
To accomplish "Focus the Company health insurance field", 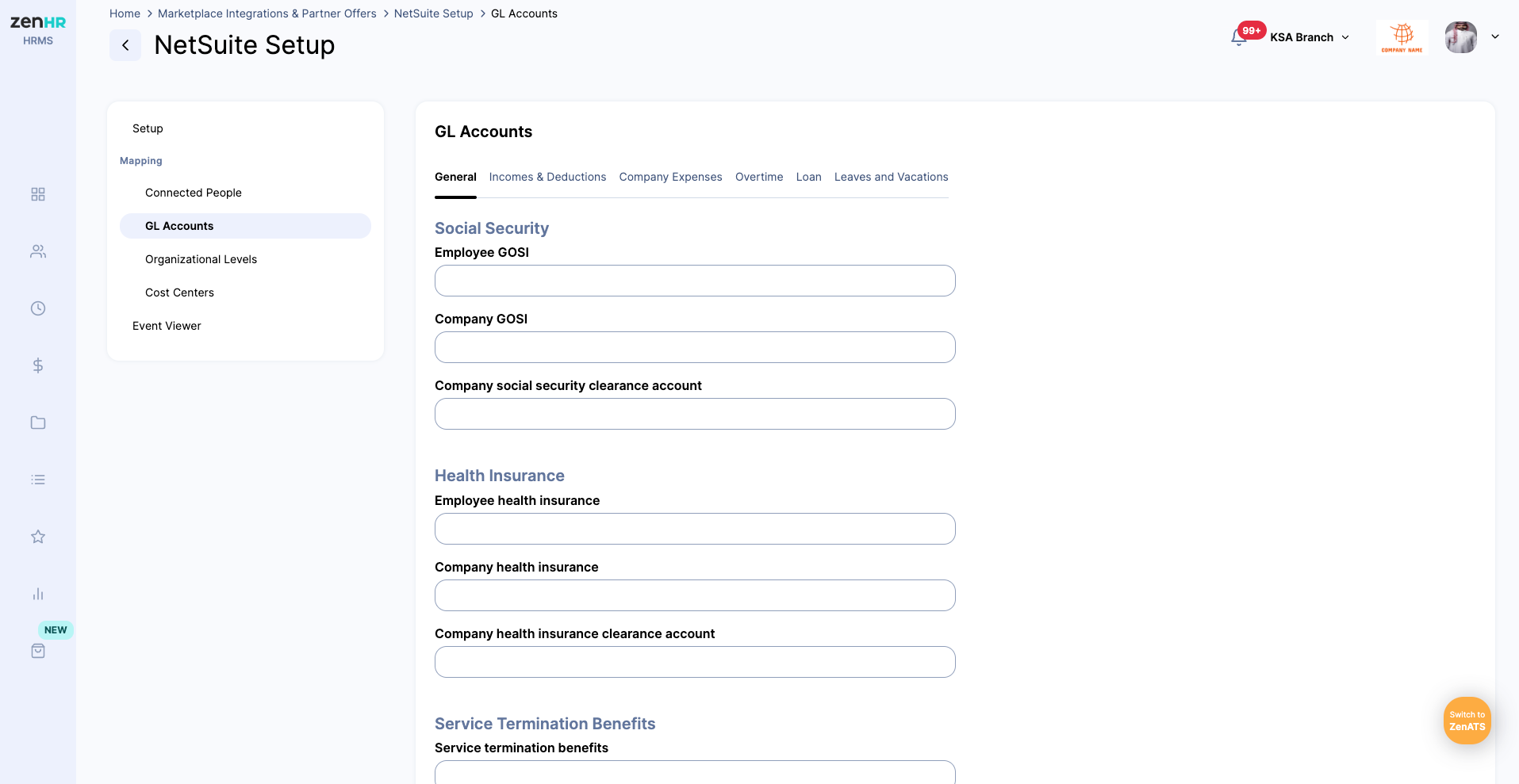I will point(695,595).
